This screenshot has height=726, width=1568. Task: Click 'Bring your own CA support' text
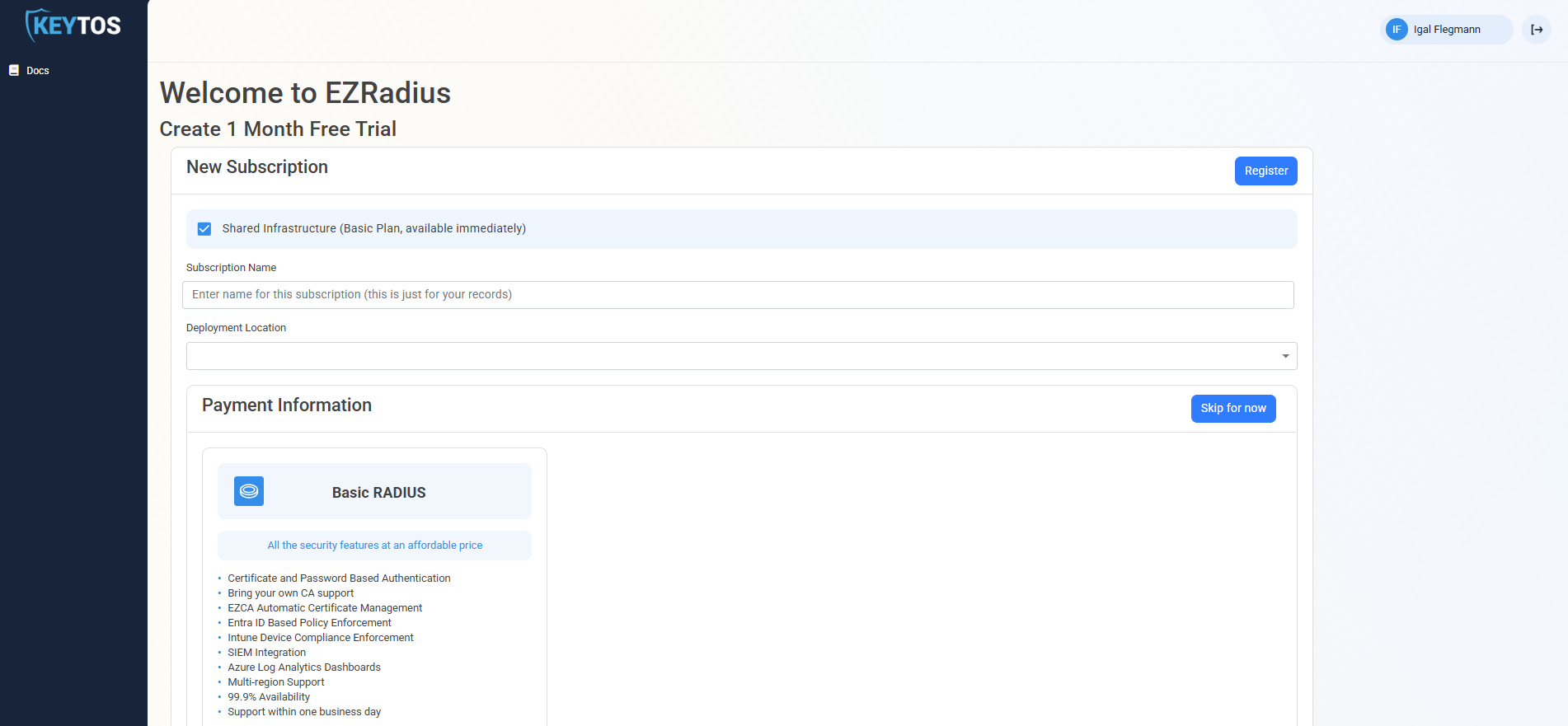coord(290,593)
